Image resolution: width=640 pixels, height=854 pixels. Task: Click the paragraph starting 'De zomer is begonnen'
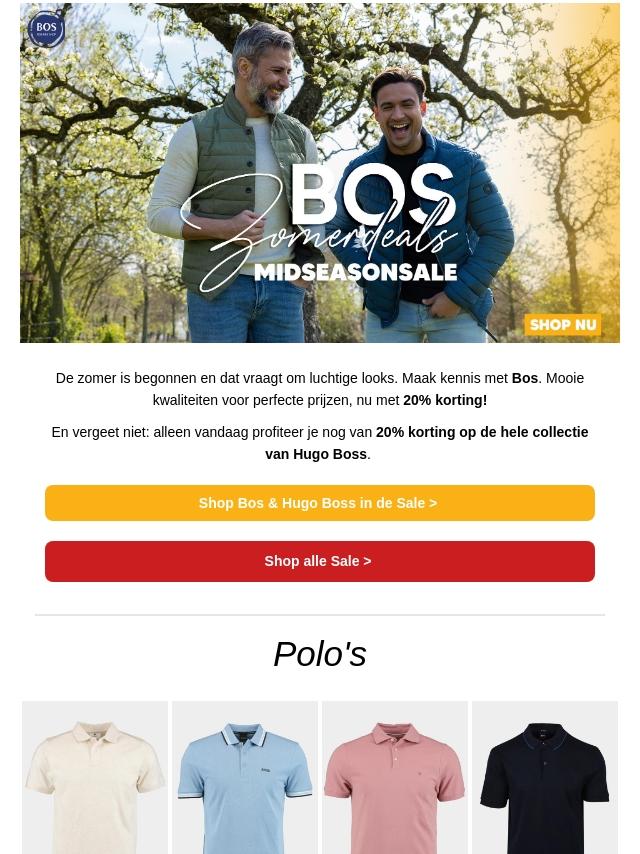tap(320, 389)
